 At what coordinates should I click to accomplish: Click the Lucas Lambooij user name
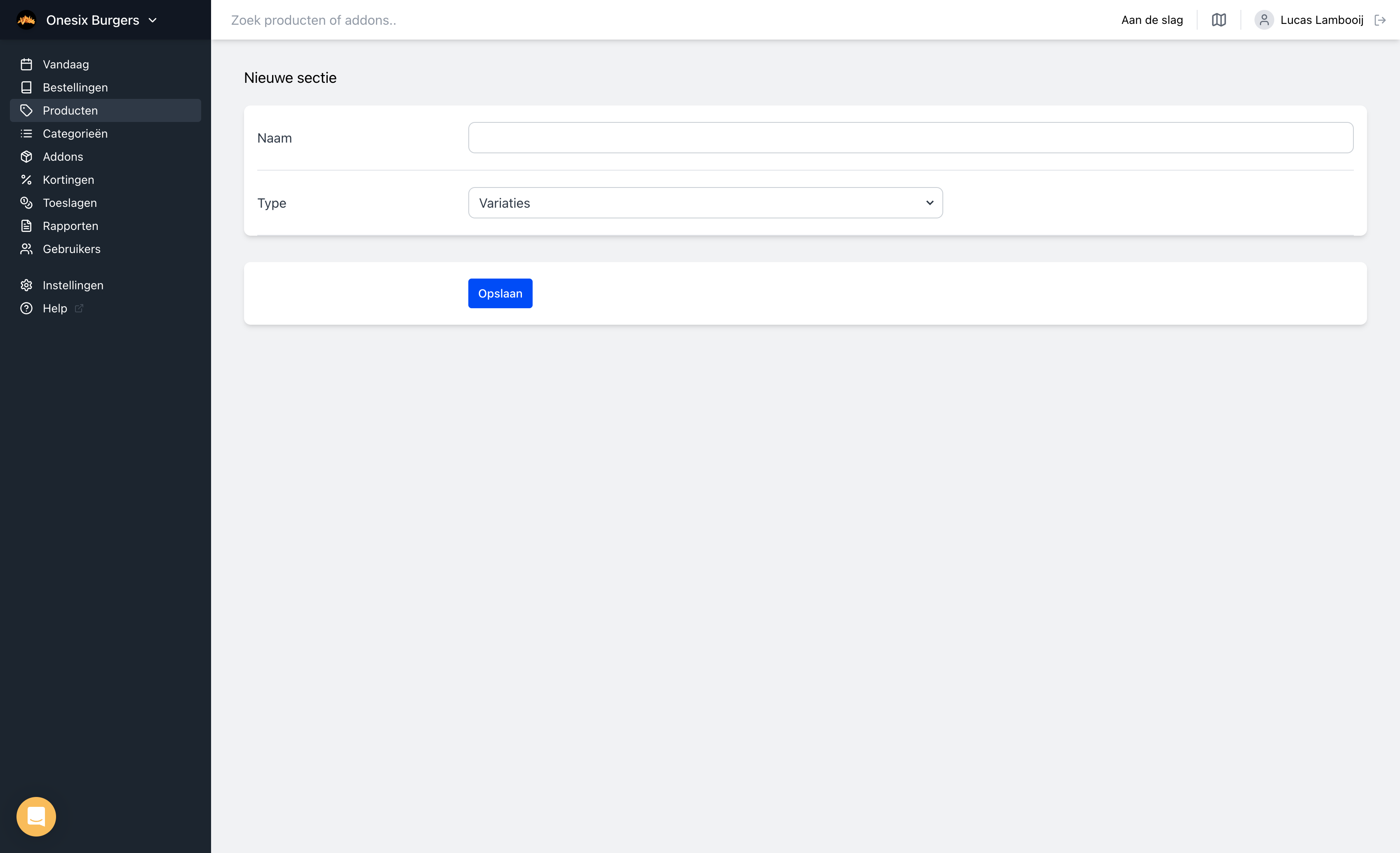(x=1322, y=20)
